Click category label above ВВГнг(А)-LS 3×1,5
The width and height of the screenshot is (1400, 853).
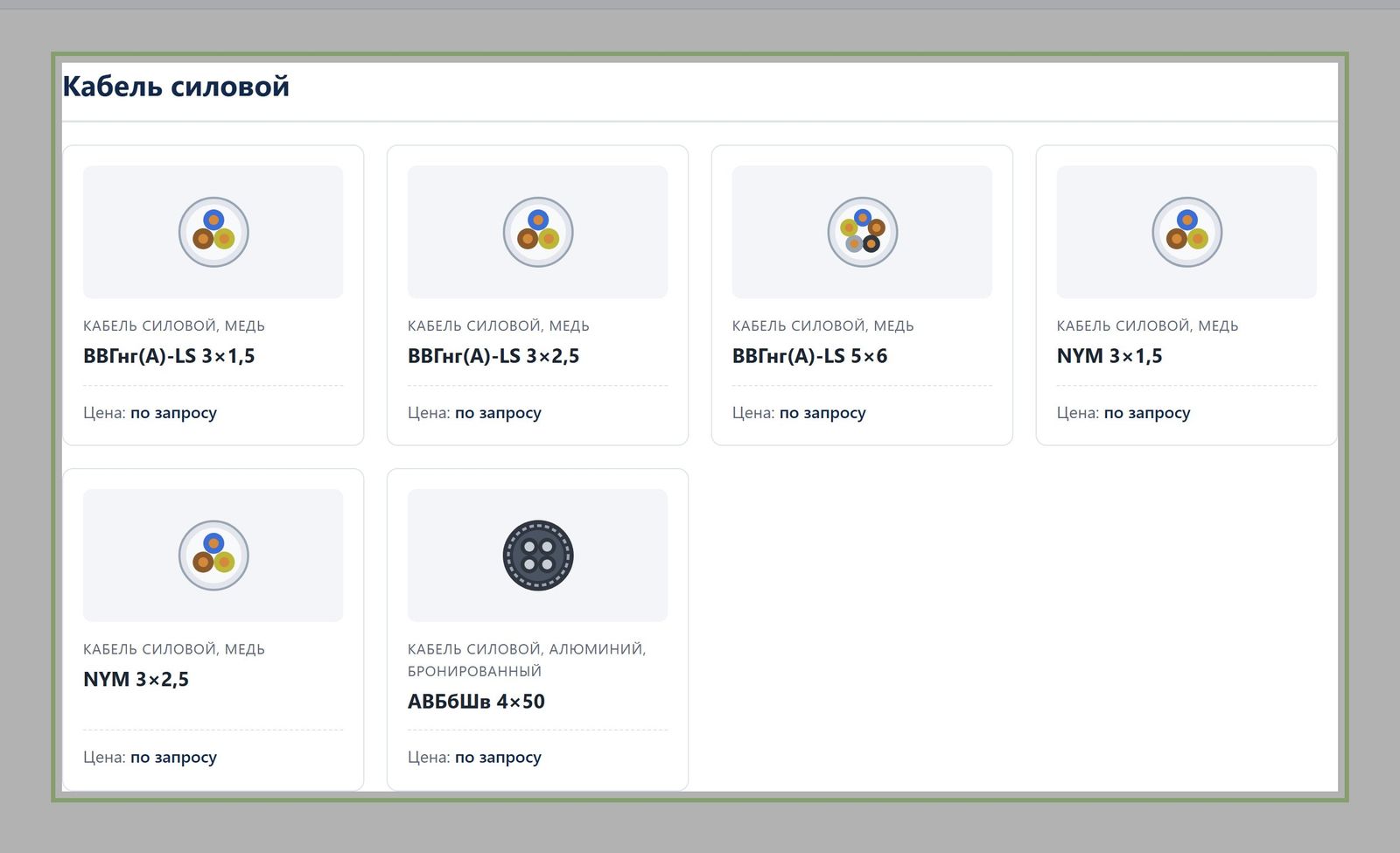tap(174, 326)
